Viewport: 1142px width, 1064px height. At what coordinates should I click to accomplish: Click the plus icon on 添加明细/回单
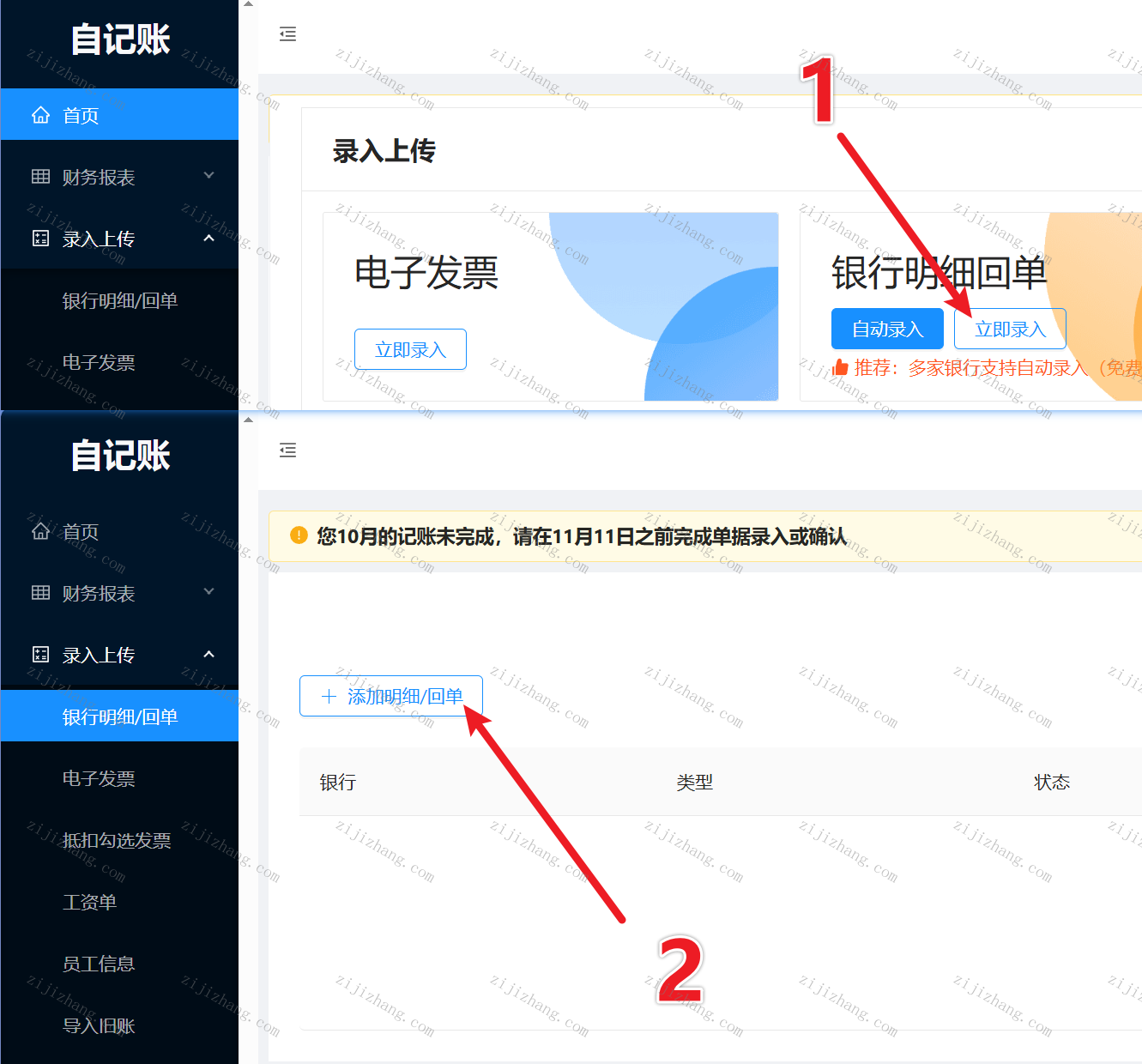point(328,697)
